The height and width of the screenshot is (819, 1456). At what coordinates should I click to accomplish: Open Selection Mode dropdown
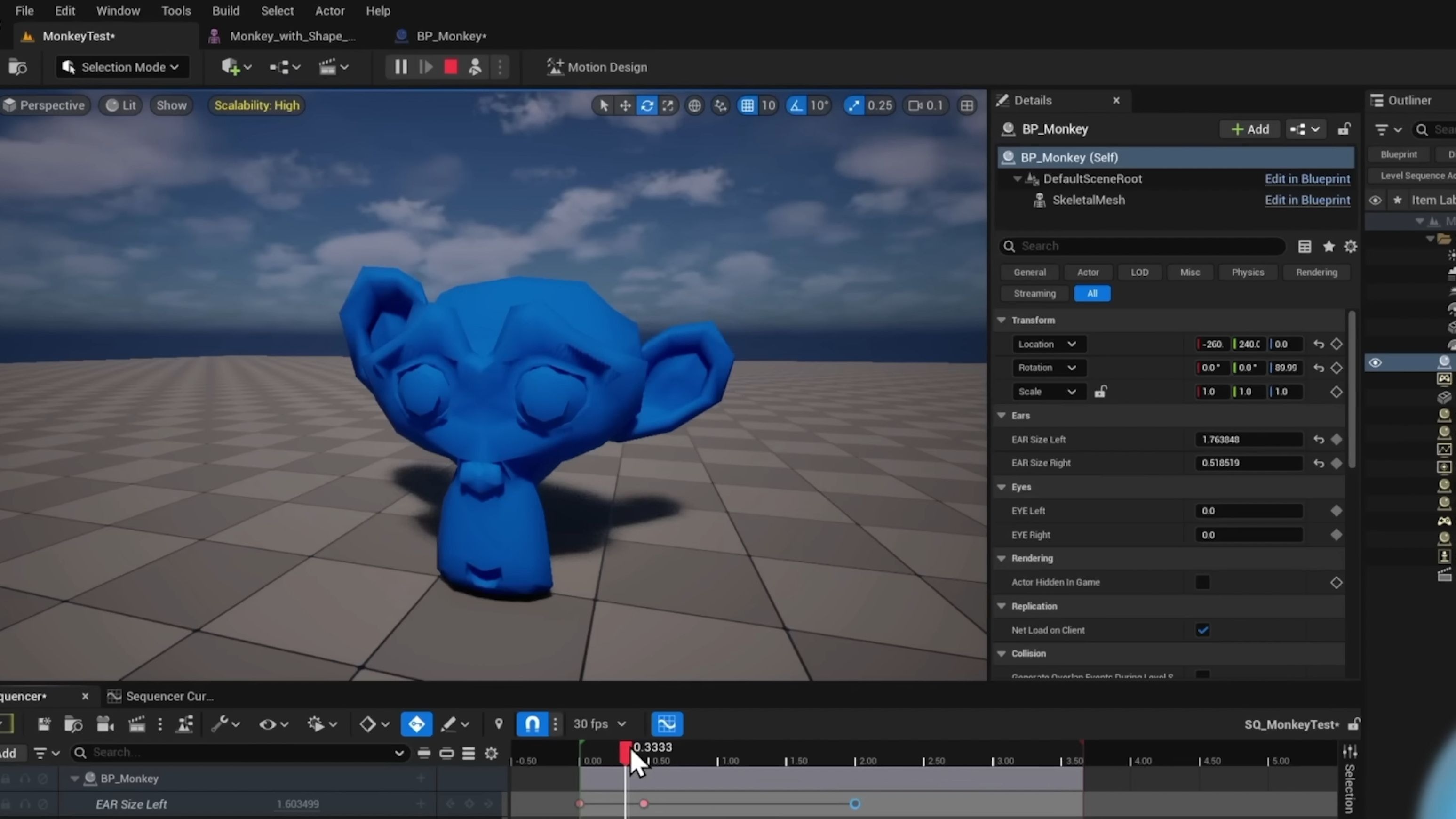pos(123,67)
